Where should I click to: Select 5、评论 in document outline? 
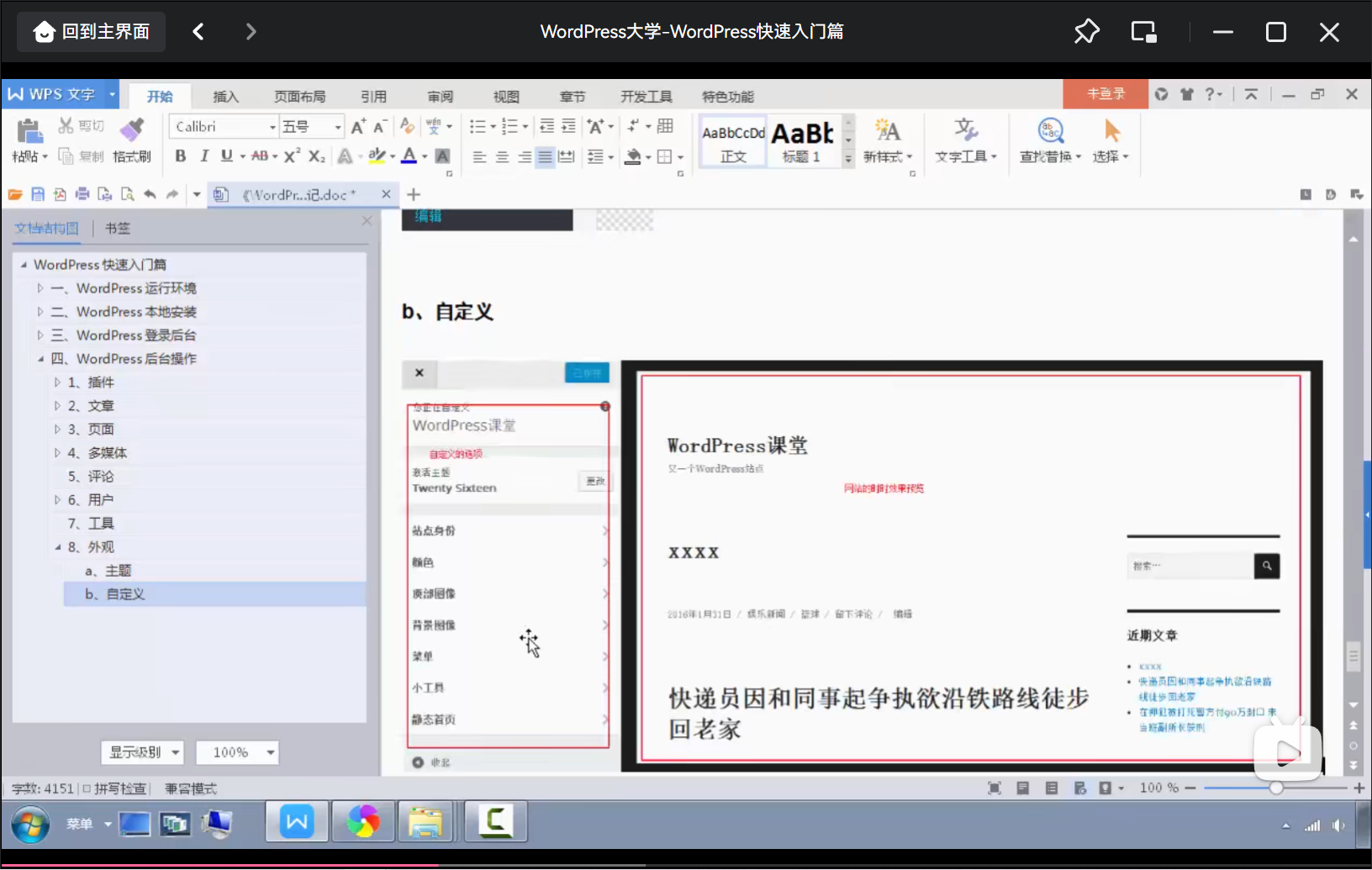click(91, 477)
